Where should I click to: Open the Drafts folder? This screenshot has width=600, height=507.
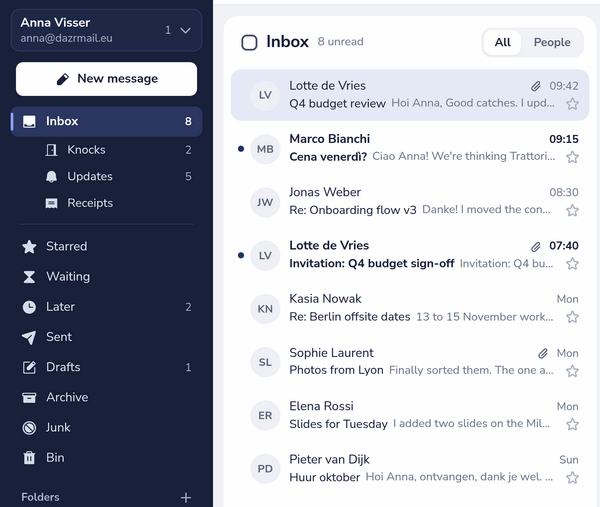coord(106,367)
